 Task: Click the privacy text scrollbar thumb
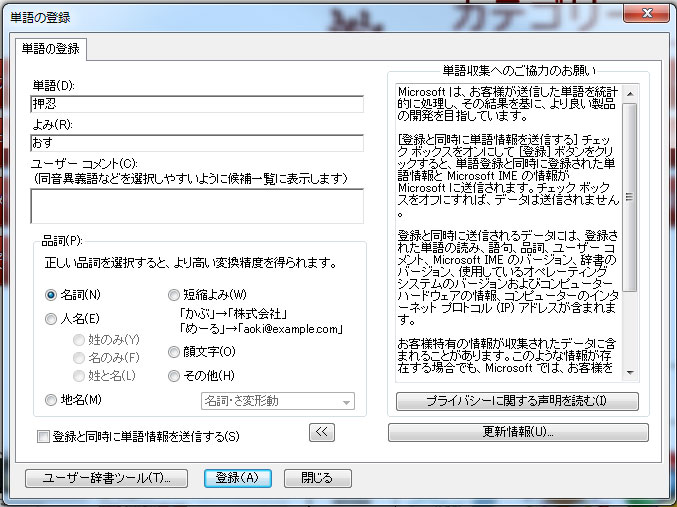(630, 197)
